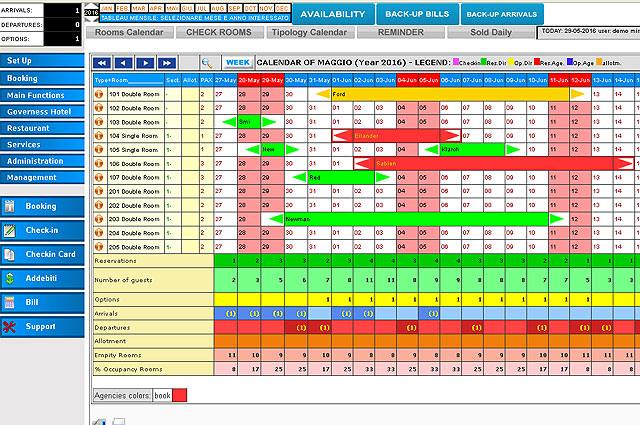
Task: Open info icon for 203 Double Room
Action: pos(99,219)
